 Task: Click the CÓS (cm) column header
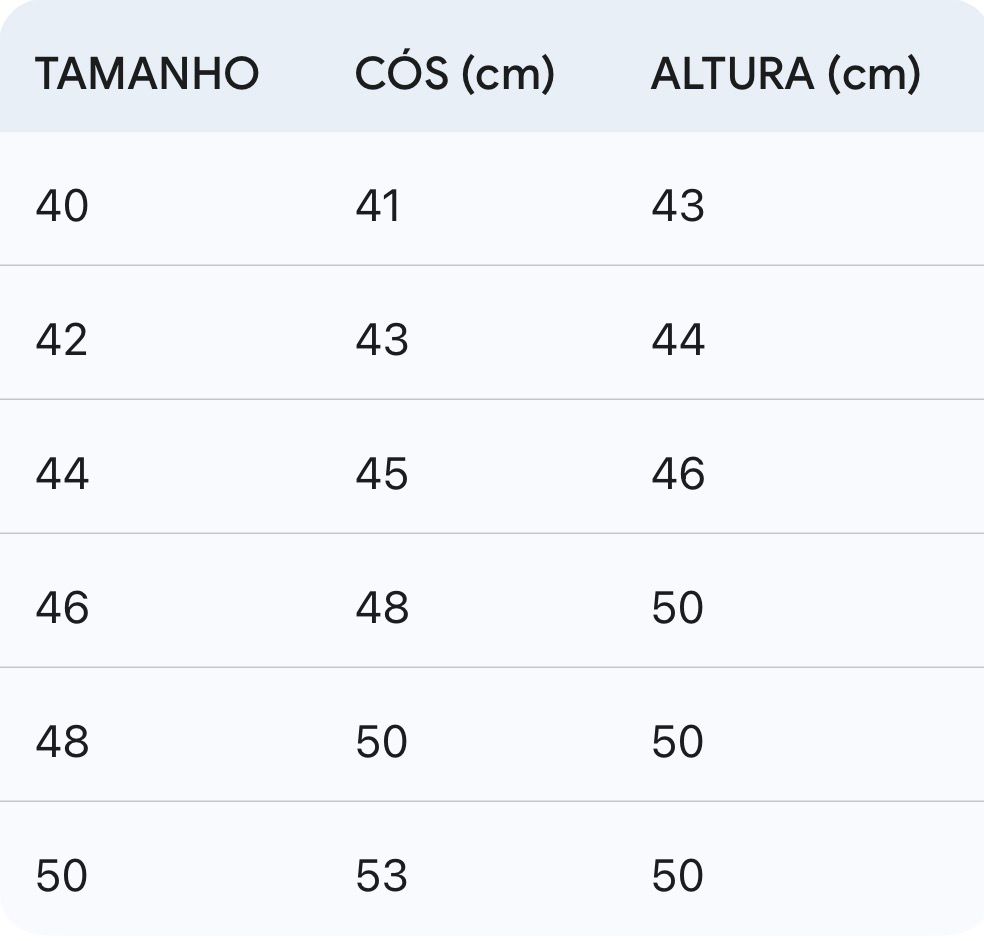tap(454, 74)
